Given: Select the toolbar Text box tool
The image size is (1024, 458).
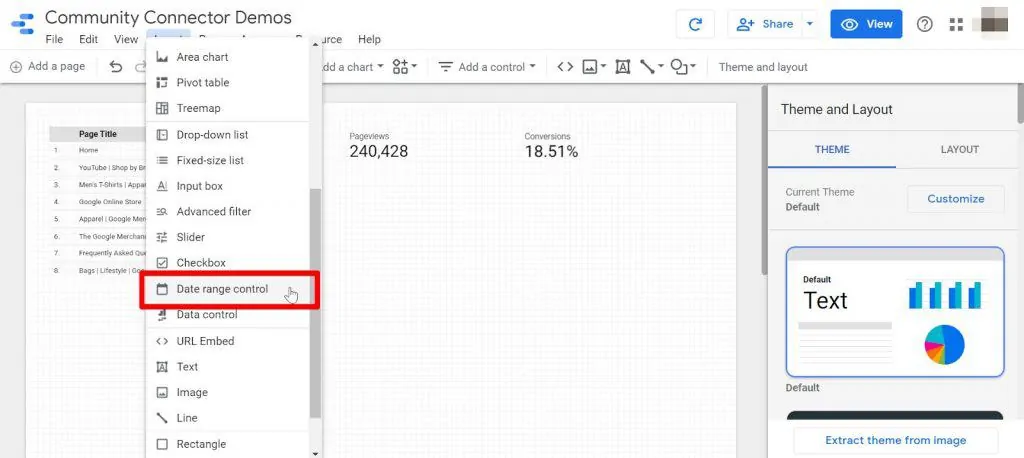Looking at the screenshot, I should tap(622, 67).
